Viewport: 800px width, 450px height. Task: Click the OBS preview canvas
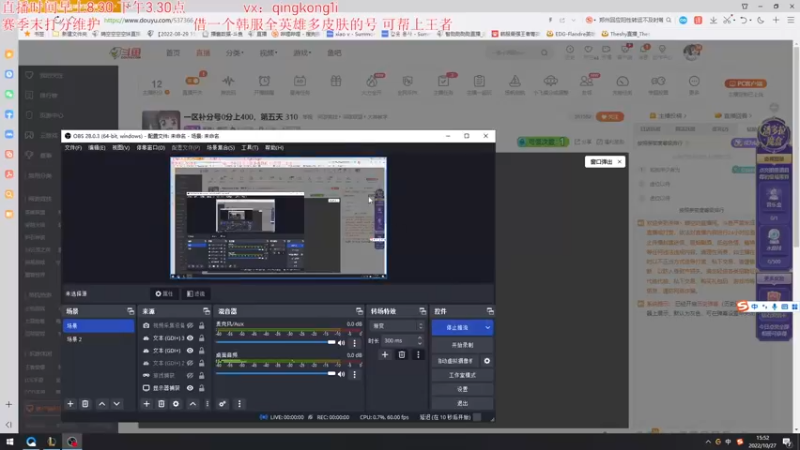pos(279,218)
